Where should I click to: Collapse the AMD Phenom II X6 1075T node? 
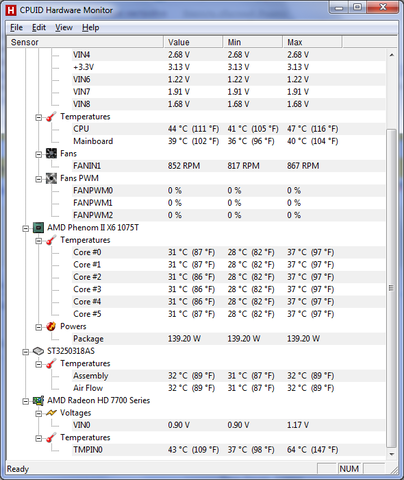(x=26, y=229)
